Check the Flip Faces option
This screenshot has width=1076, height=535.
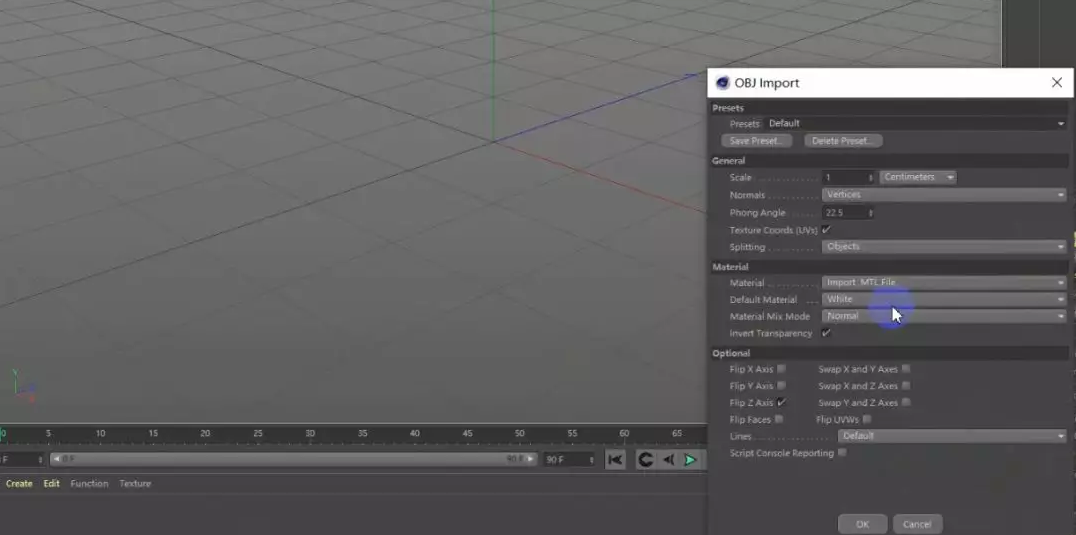(x=779, y=419)
